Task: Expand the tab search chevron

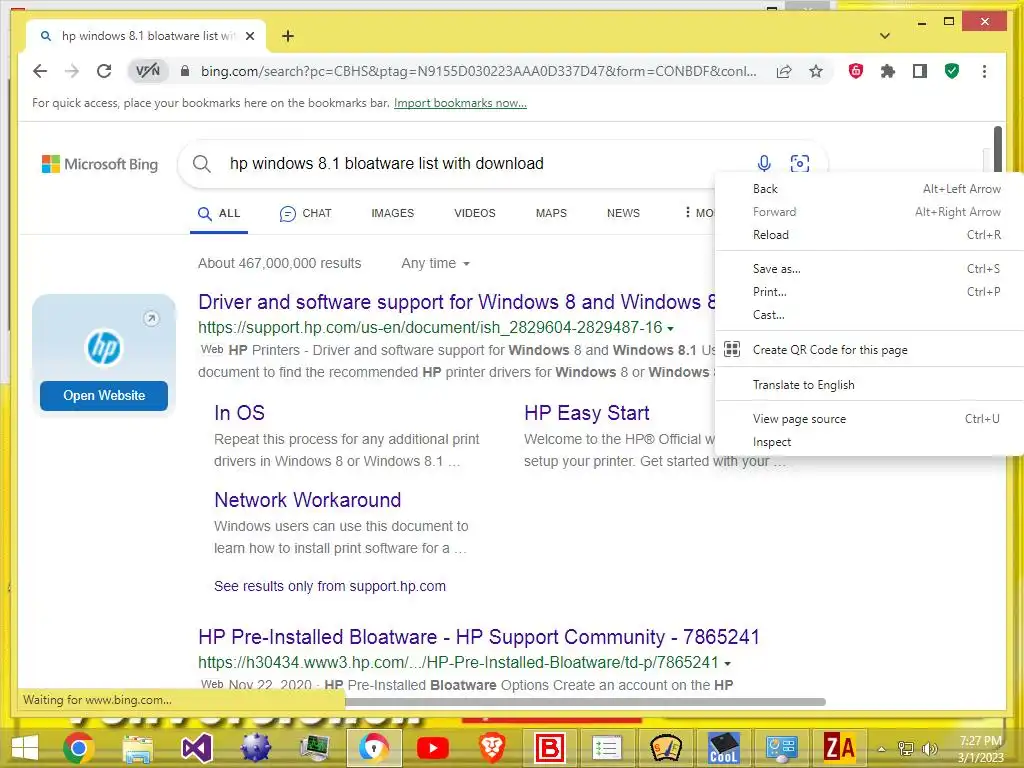Action: 885,36
